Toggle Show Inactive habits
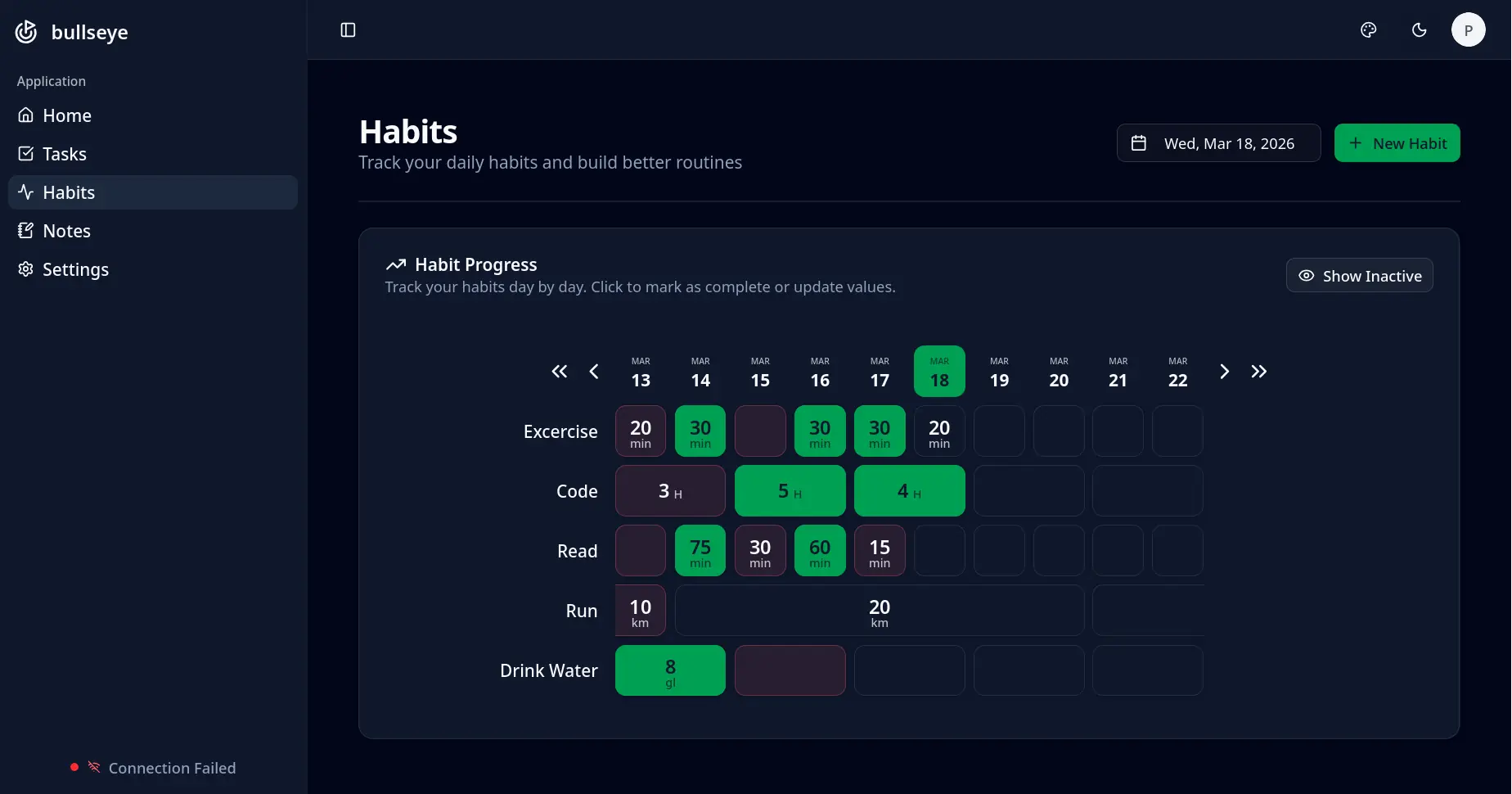 click(1360, 276)
